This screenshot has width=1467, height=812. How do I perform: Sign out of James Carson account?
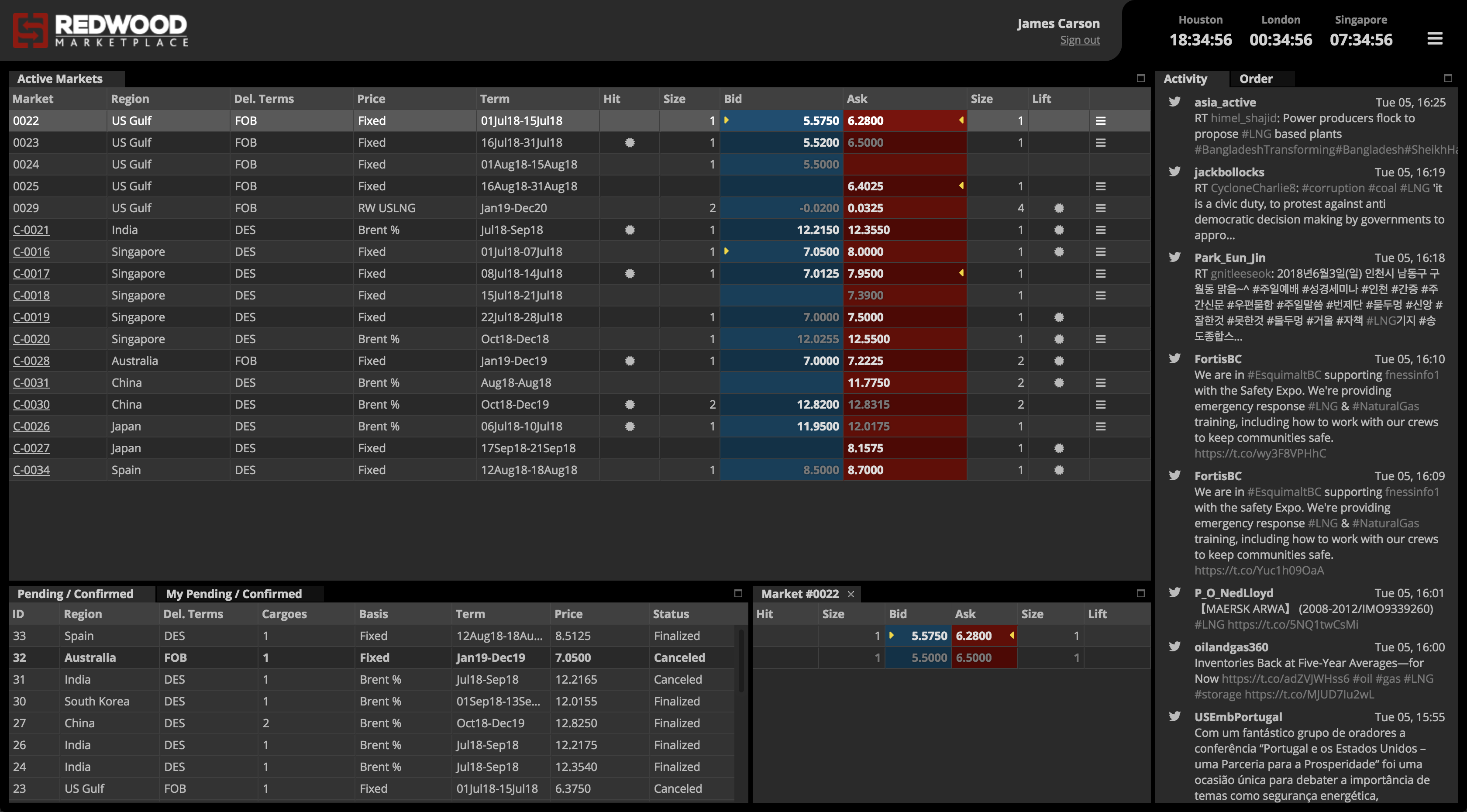[1080, 40]
